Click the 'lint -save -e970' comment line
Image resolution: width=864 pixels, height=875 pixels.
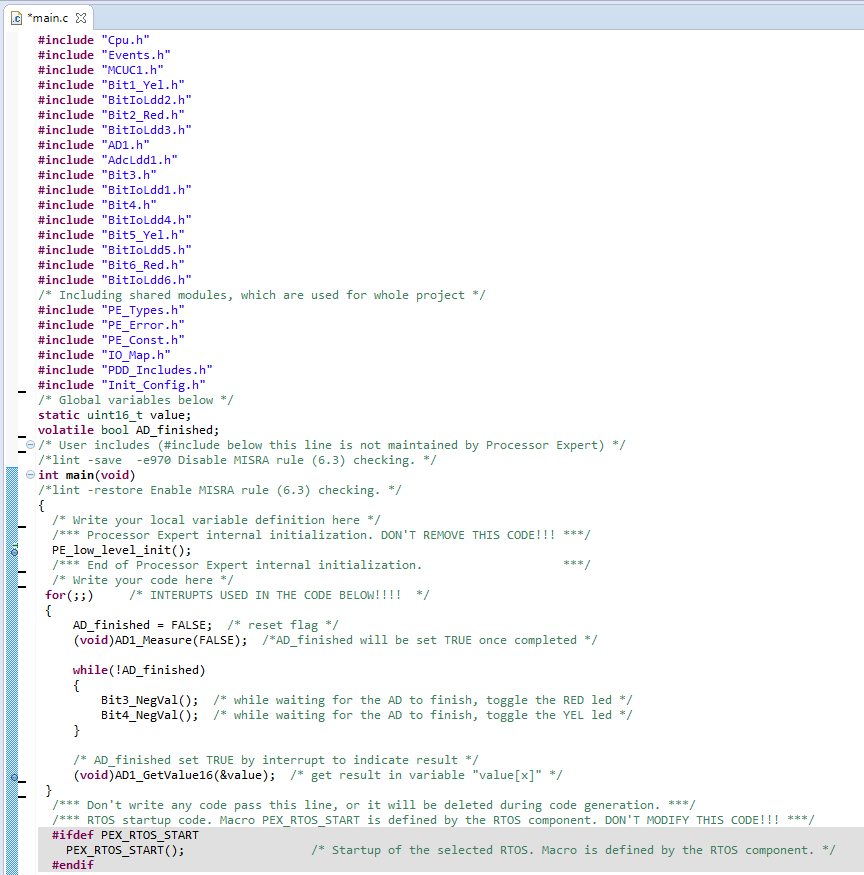(x=237, y=460)
